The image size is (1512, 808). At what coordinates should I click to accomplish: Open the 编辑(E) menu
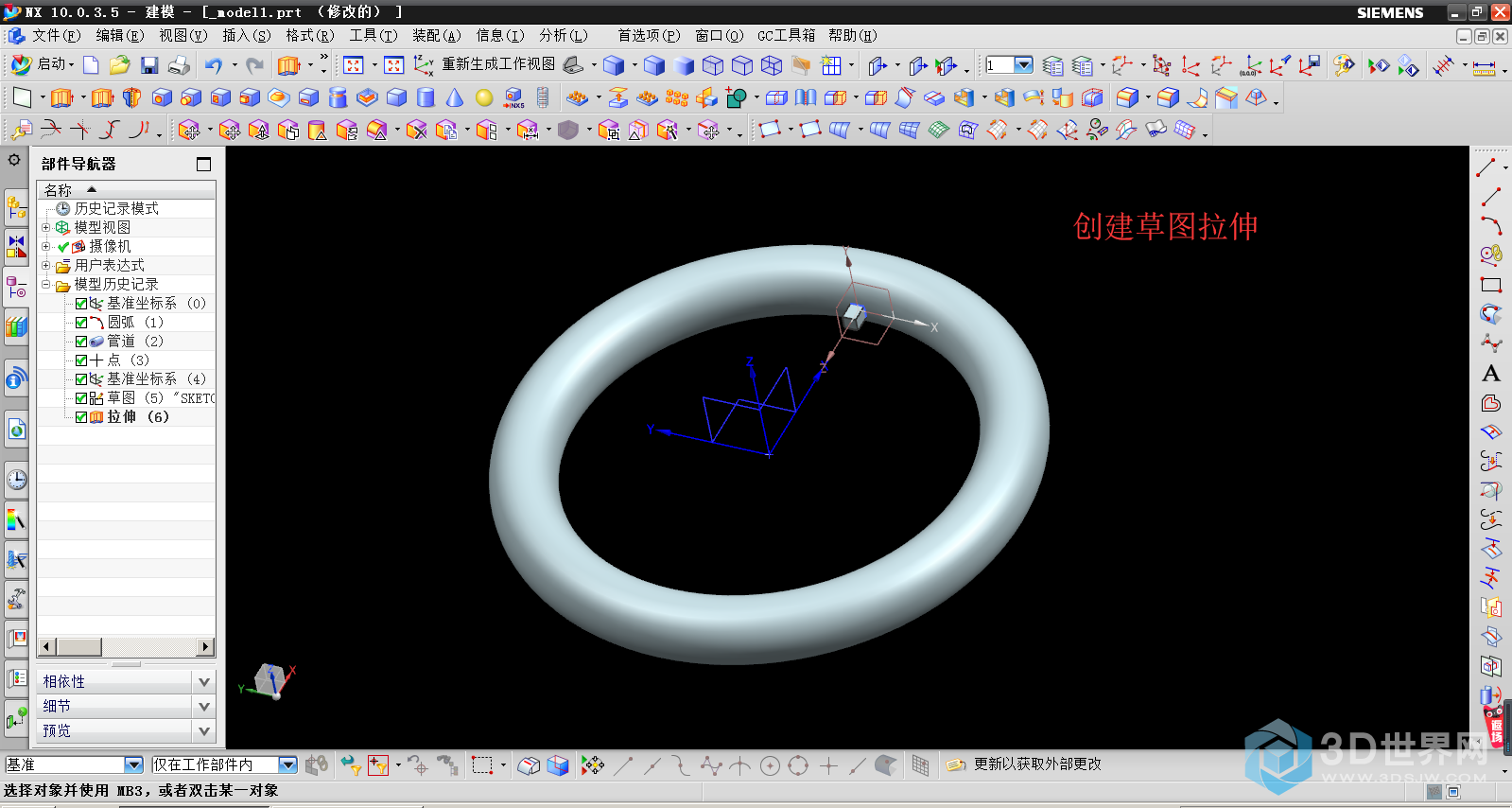tap(120, 35)
